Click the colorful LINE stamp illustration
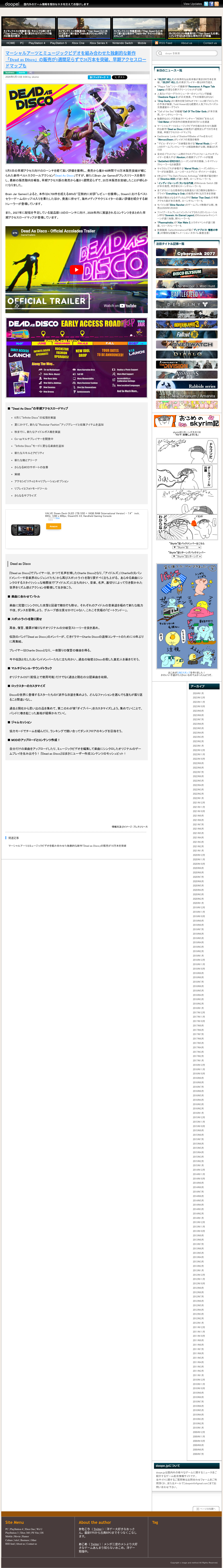 187,616
